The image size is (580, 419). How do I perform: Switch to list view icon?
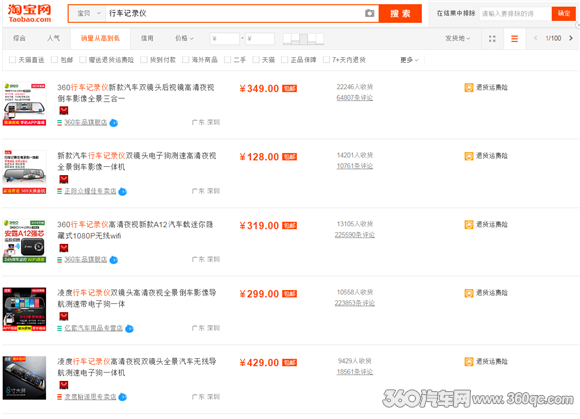click(514, 38)
